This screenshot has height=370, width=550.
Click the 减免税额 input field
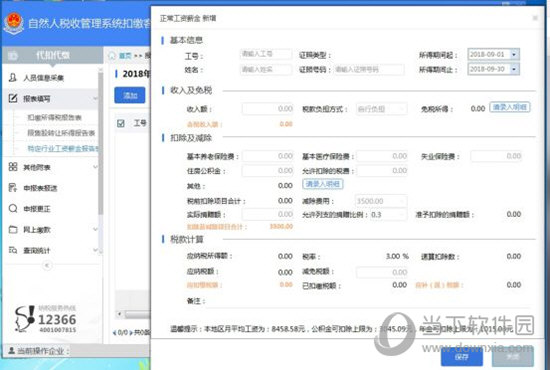382,272
